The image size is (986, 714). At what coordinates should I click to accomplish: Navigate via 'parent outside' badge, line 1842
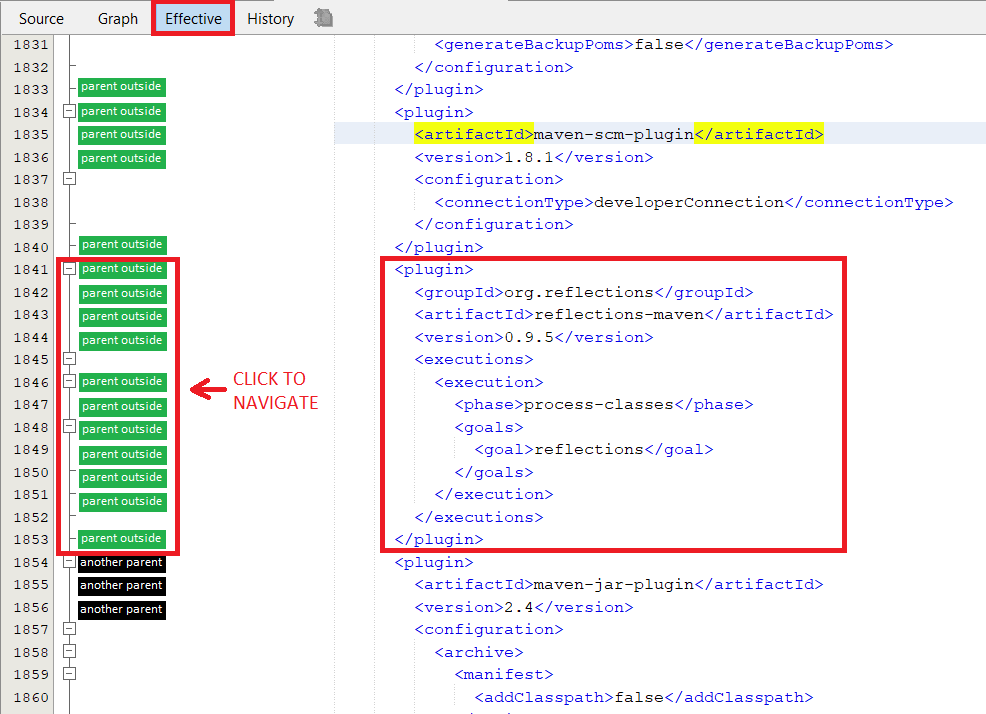[x=122, y=294]
